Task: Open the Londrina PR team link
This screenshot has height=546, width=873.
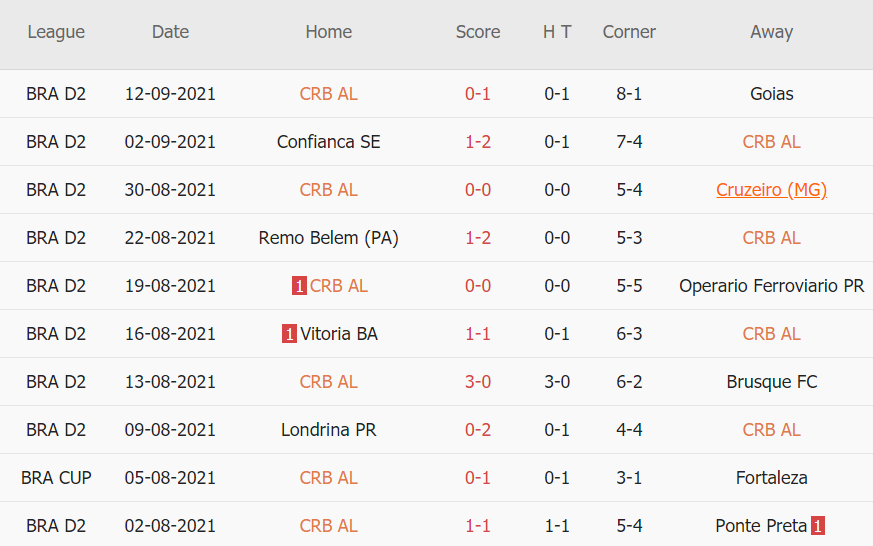Action: click(328, 430)
